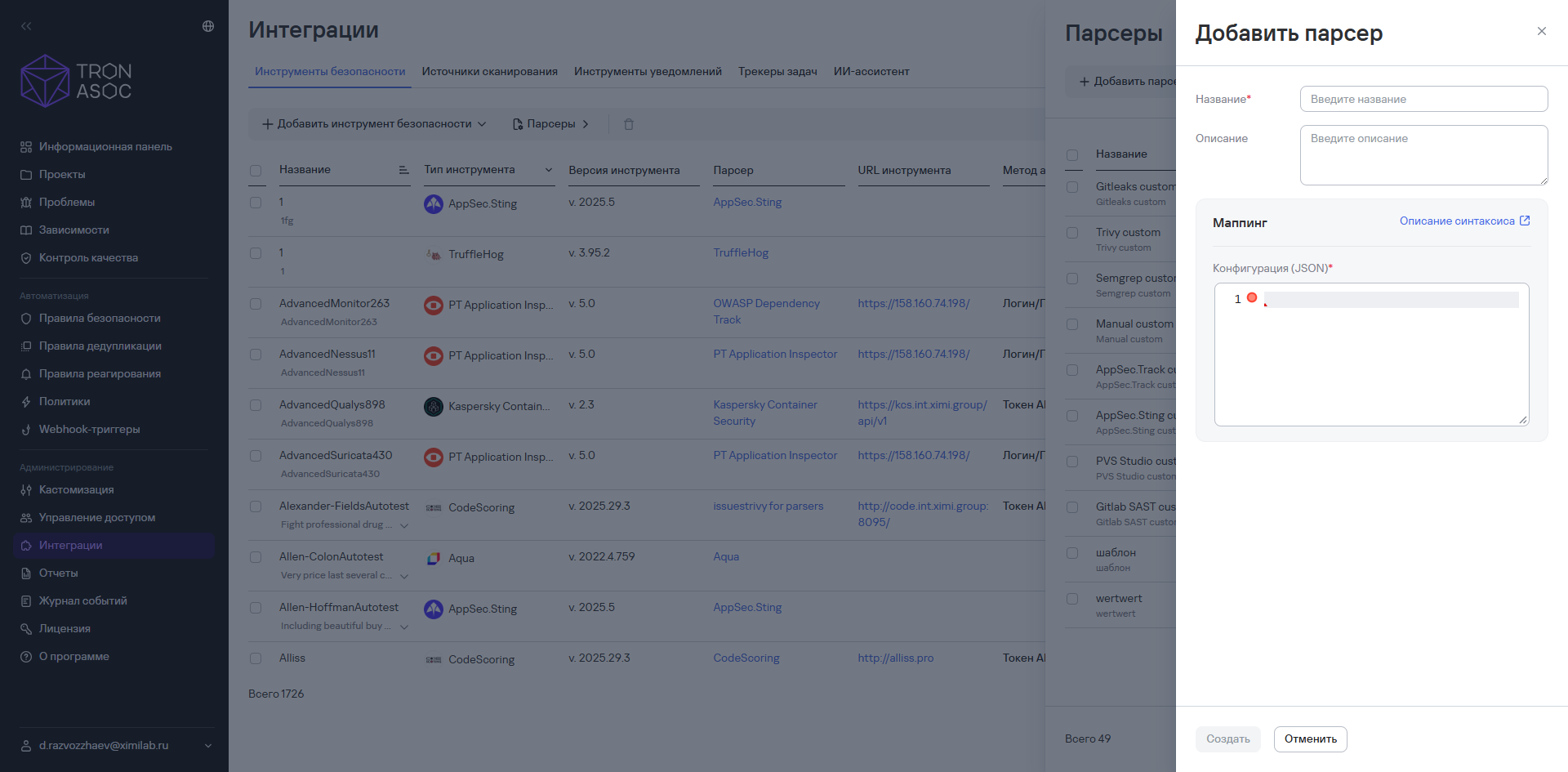The width and height of the screenshot is (1568, 772).
Task: Focus the Название input field
Action: pos(1423,99)
